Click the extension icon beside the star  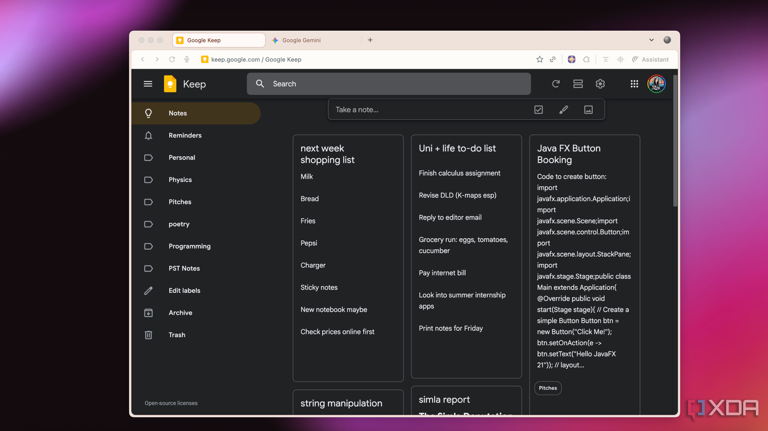[x=553, y=59]
